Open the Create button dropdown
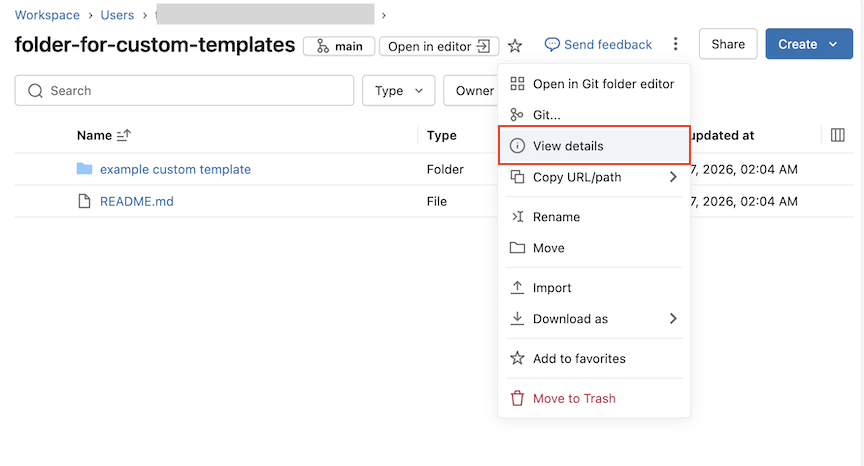864x466 pixels. tap(808, 44)
